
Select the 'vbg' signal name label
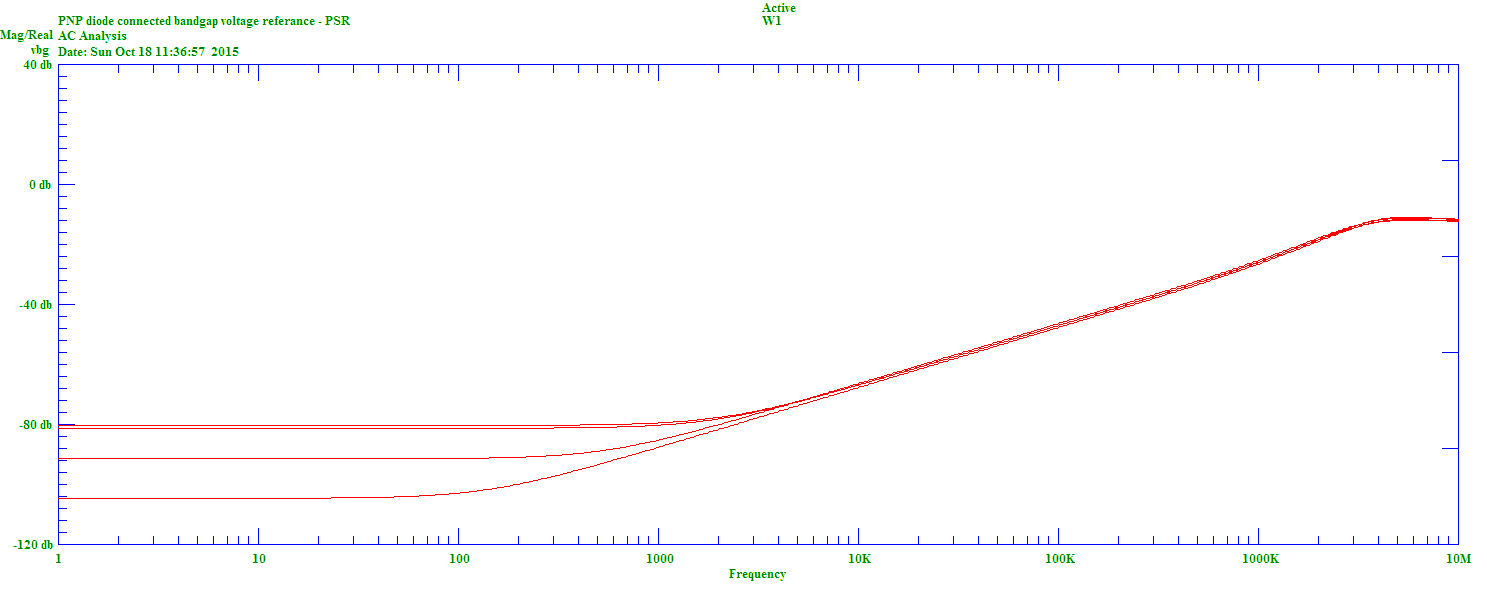click(39, 49)
